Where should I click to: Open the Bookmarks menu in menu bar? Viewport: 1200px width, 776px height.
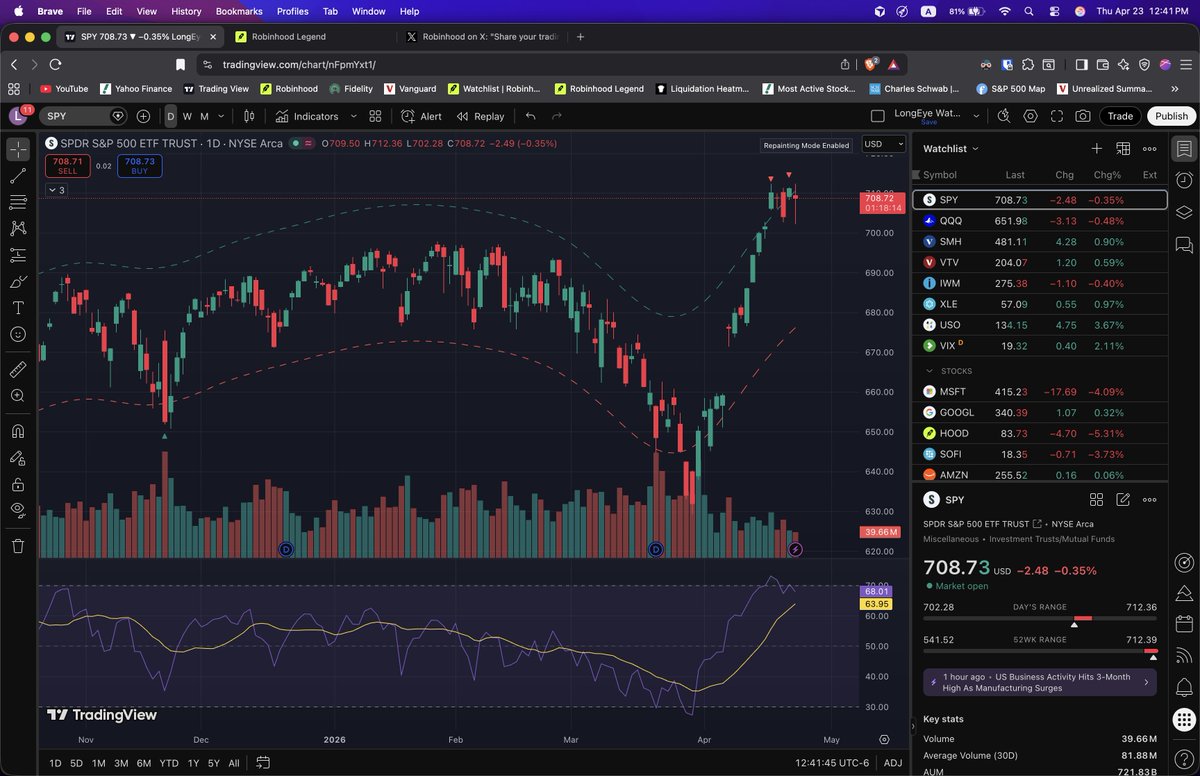(x=239, y=11)
